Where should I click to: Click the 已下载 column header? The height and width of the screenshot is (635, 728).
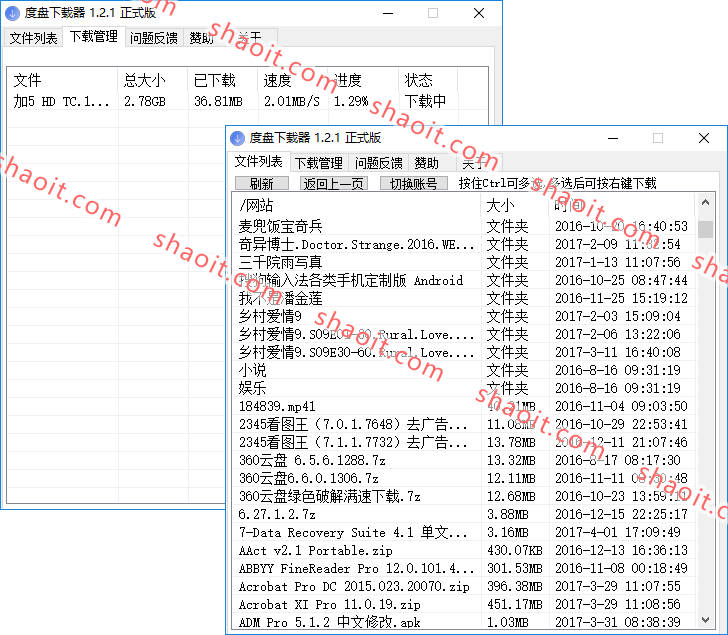[x=223, y=80]
